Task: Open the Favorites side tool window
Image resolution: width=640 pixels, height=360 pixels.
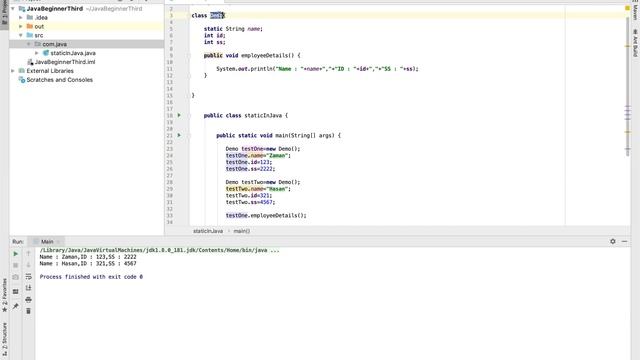Action: pyautogui.click(x=4, y=296)
